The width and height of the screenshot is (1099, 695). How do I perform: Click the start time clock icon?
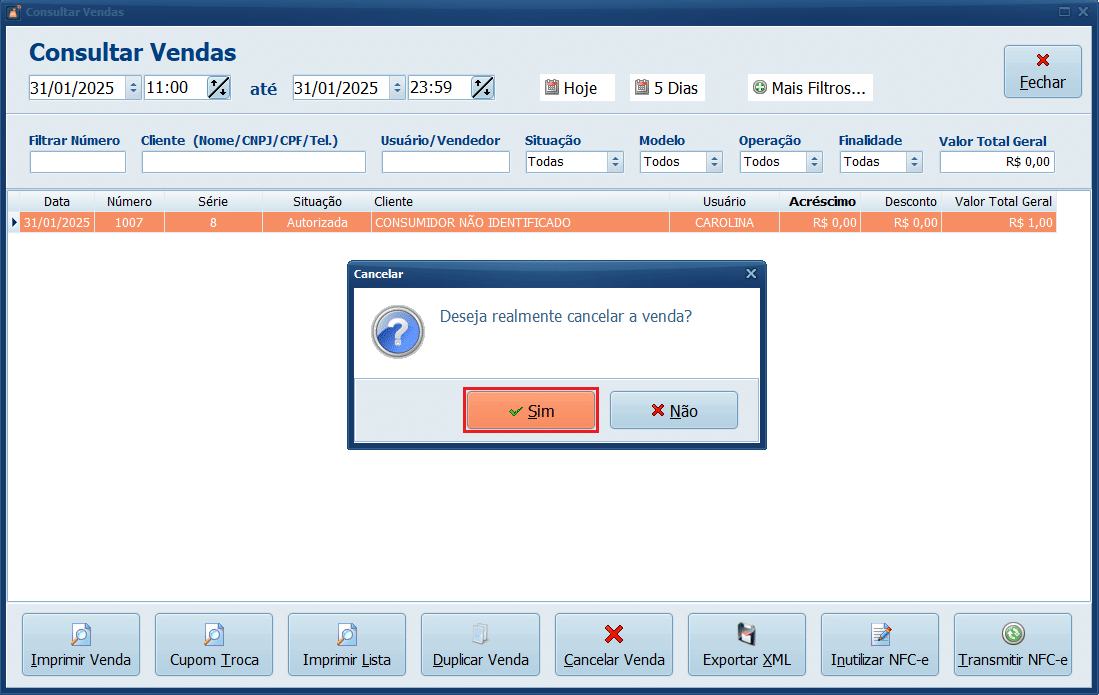point(218,88)
